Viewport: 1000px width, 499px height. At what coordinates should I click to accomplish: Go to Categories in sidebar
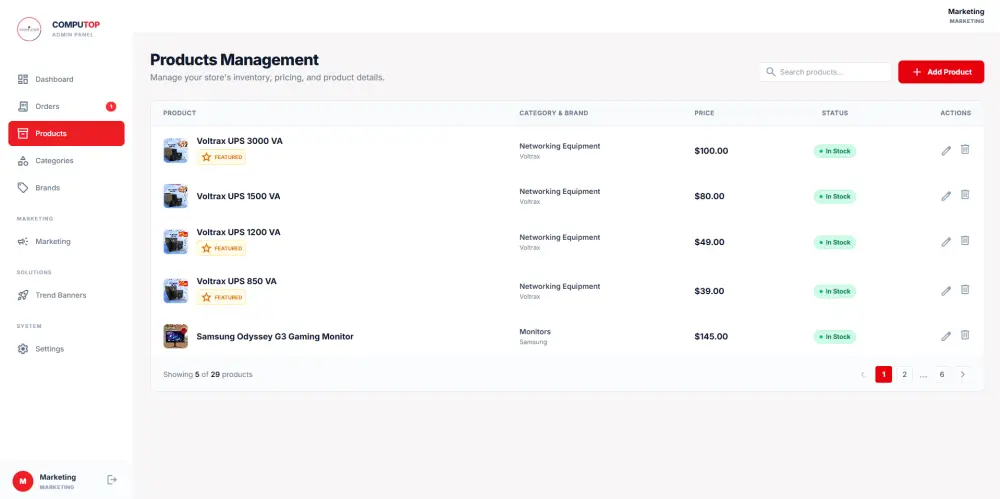coord(66,161)
